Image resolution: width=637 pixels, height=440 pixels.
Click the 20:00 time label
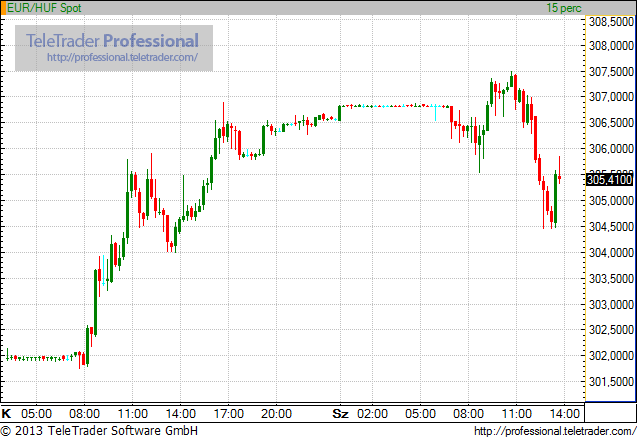click(277, 414)
